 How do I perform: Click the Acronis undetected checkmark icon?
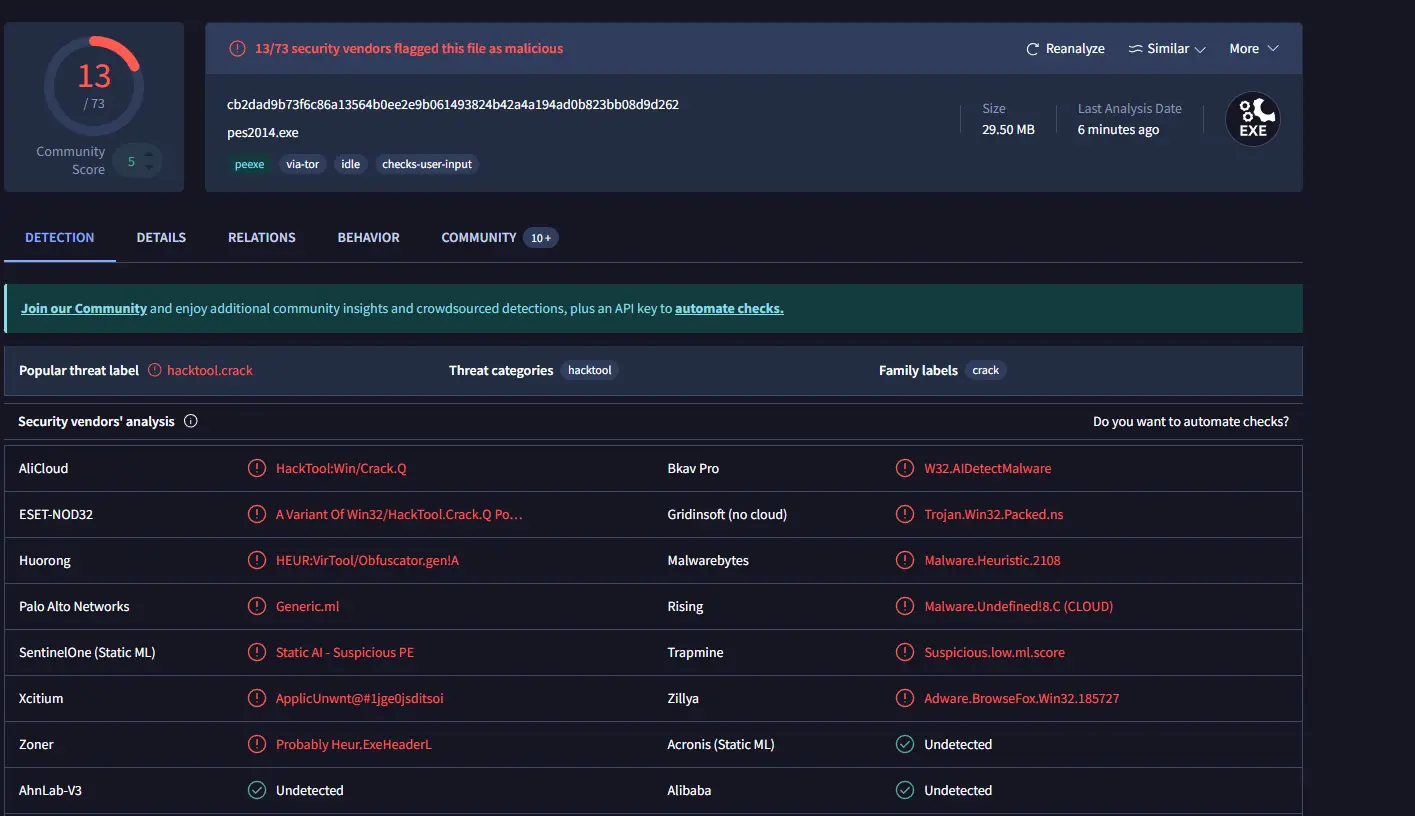pos(905,744)
